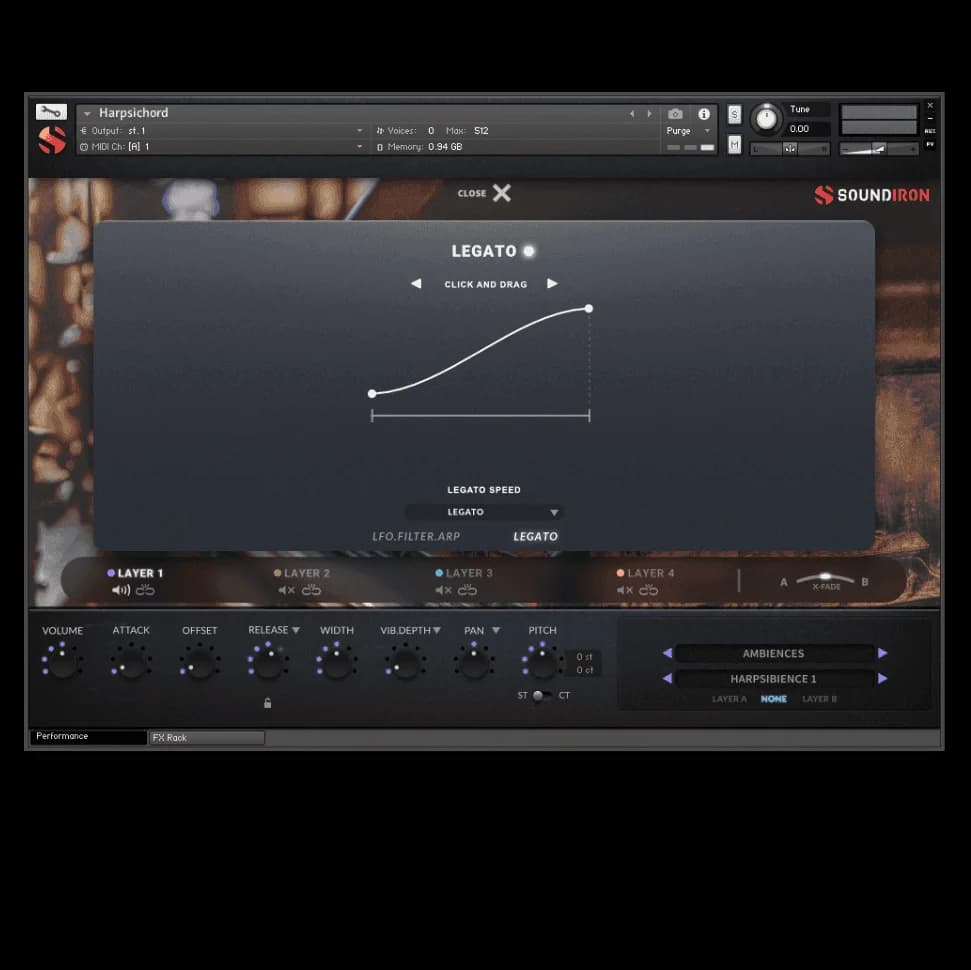The image size is (971, 970).
Task: Close the Legato panel with the X button
Action: [x=501, y=193]
